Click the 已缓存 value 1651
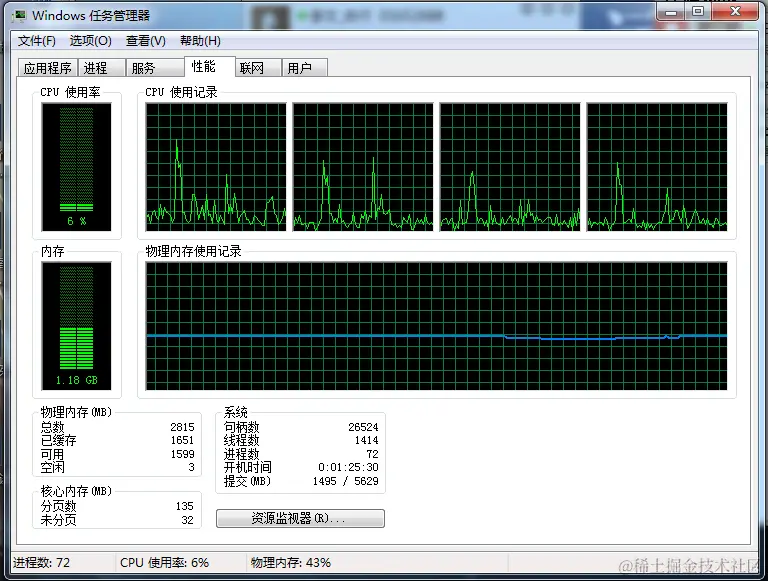The image size is (768, 581). coord(182,440)
